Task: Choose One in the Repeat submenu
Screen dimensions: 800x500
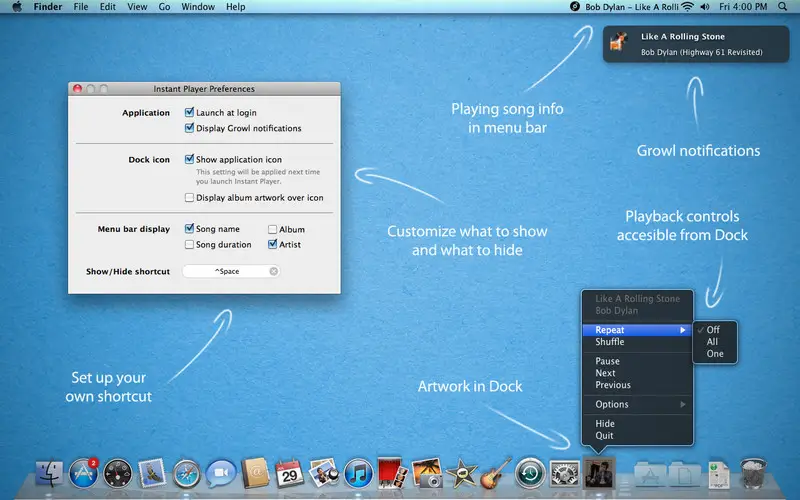Action: 715,354
